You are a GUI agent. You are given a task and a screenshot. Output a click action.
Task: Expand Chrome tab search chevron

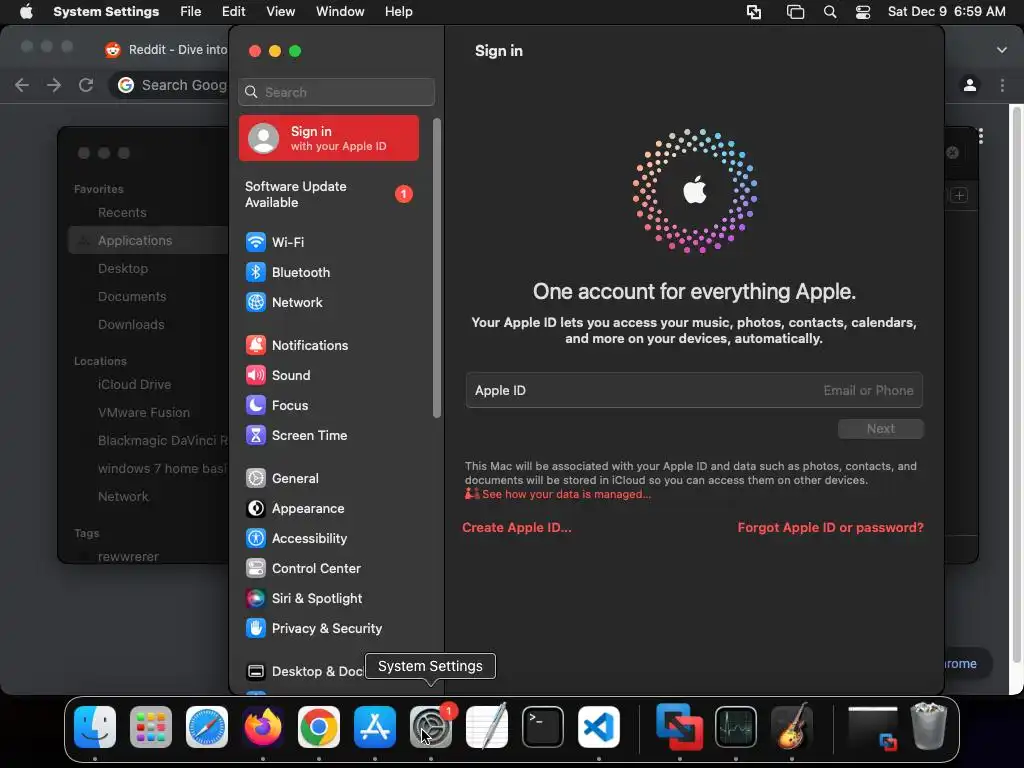(x=1002, y=50)
